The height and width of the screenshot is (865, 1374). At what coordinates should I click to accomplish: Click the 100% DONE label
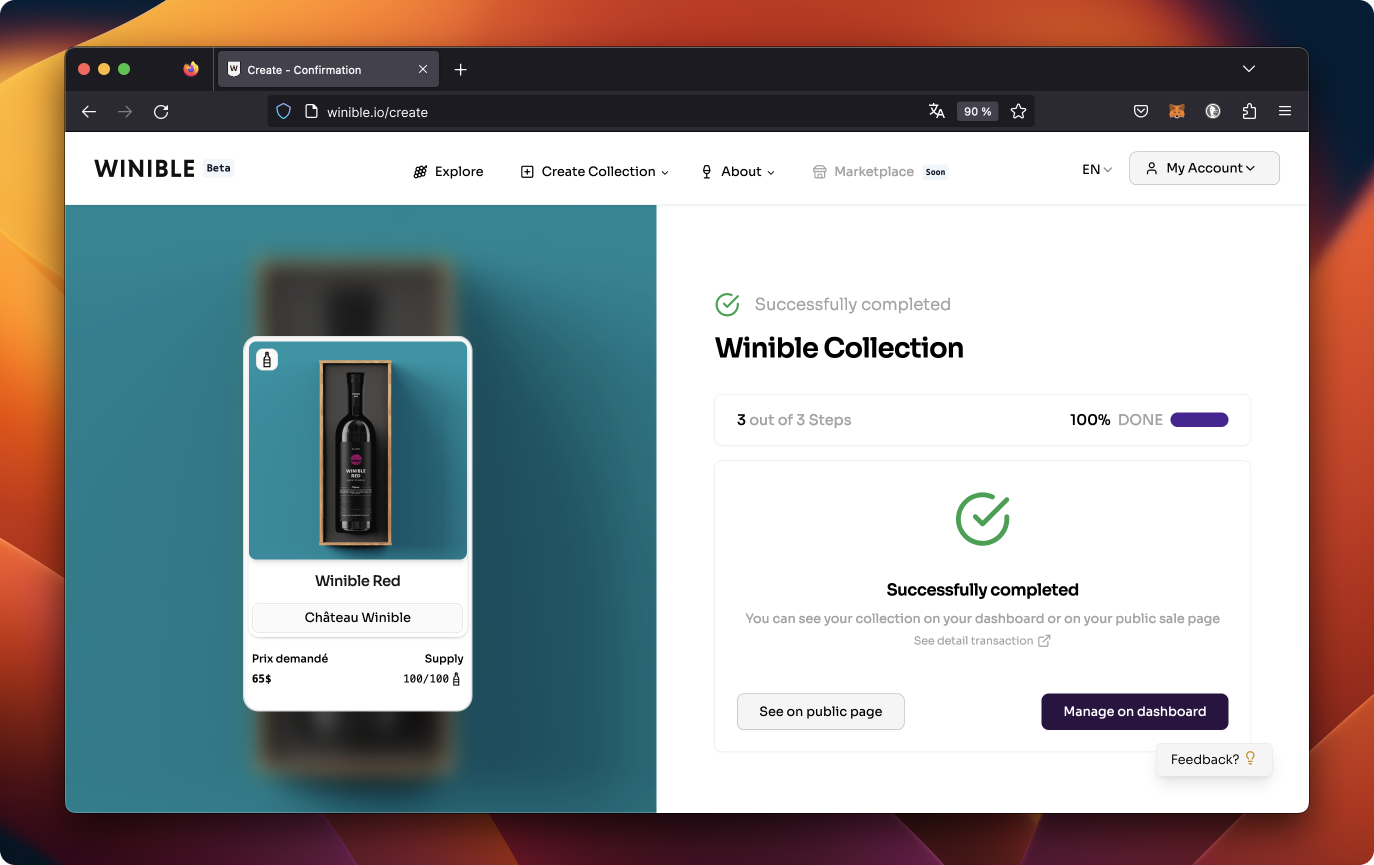point(1116,420)
